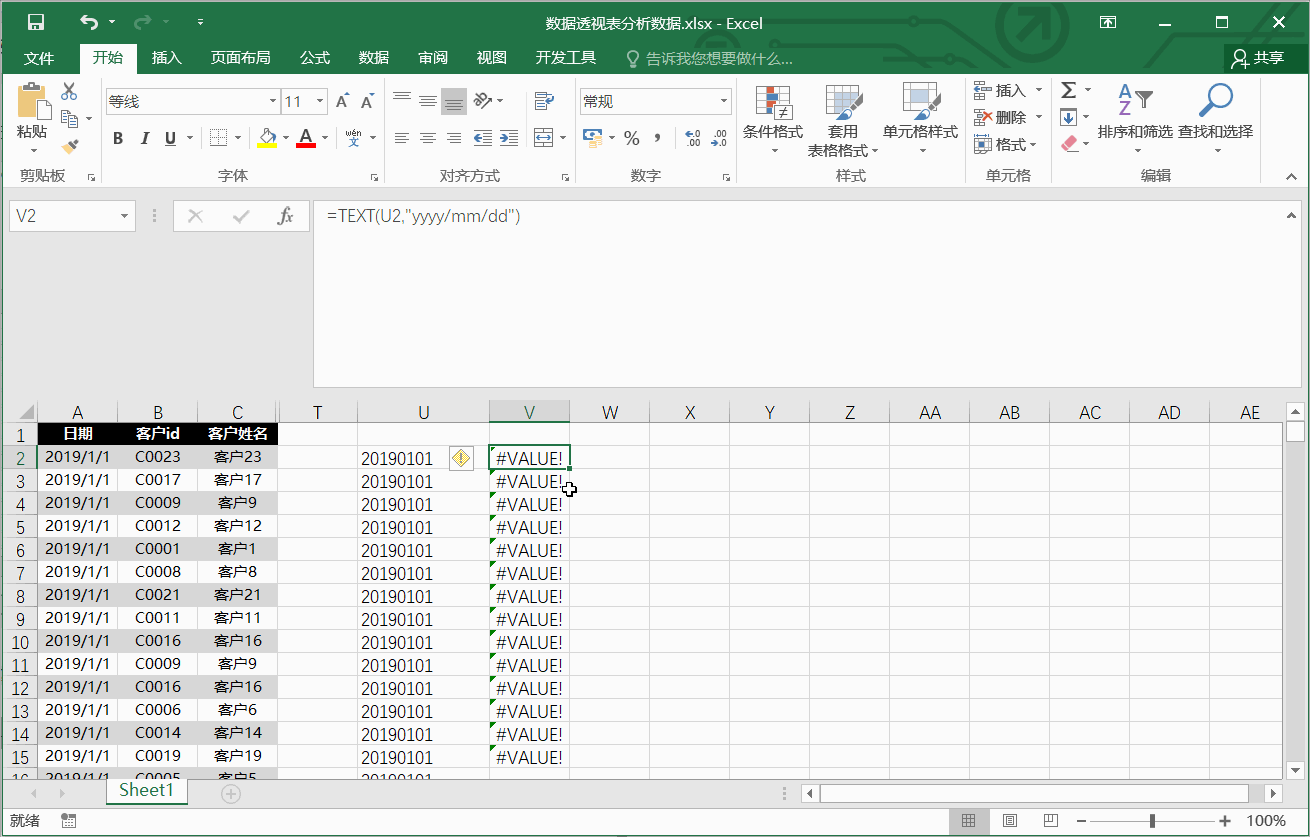Increase decimal places
This screenshot has width=1310, height=837.
tap(693, 138)
